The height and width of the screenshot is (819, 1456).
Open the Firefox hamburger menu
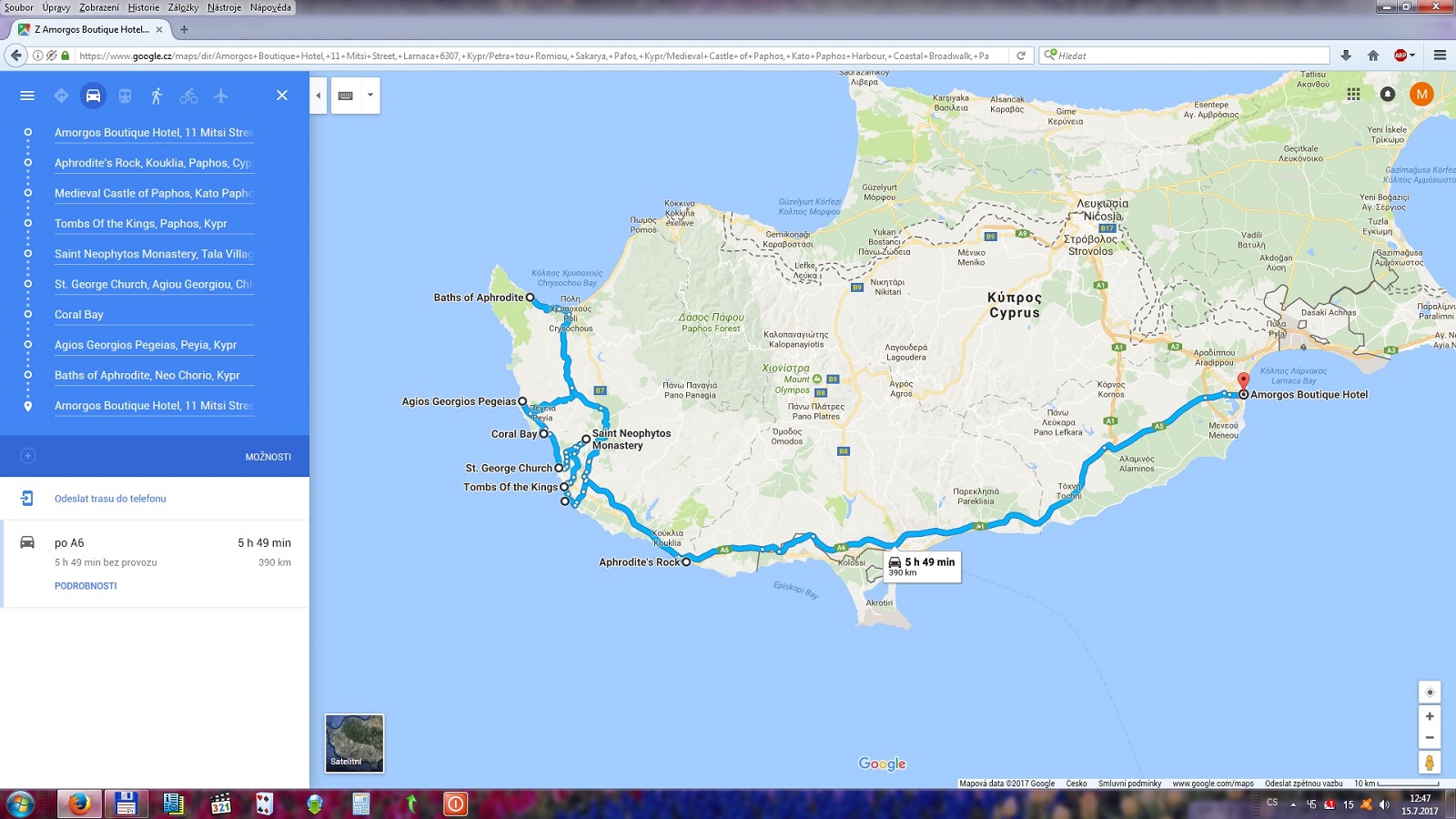(x=1440, y=56)
